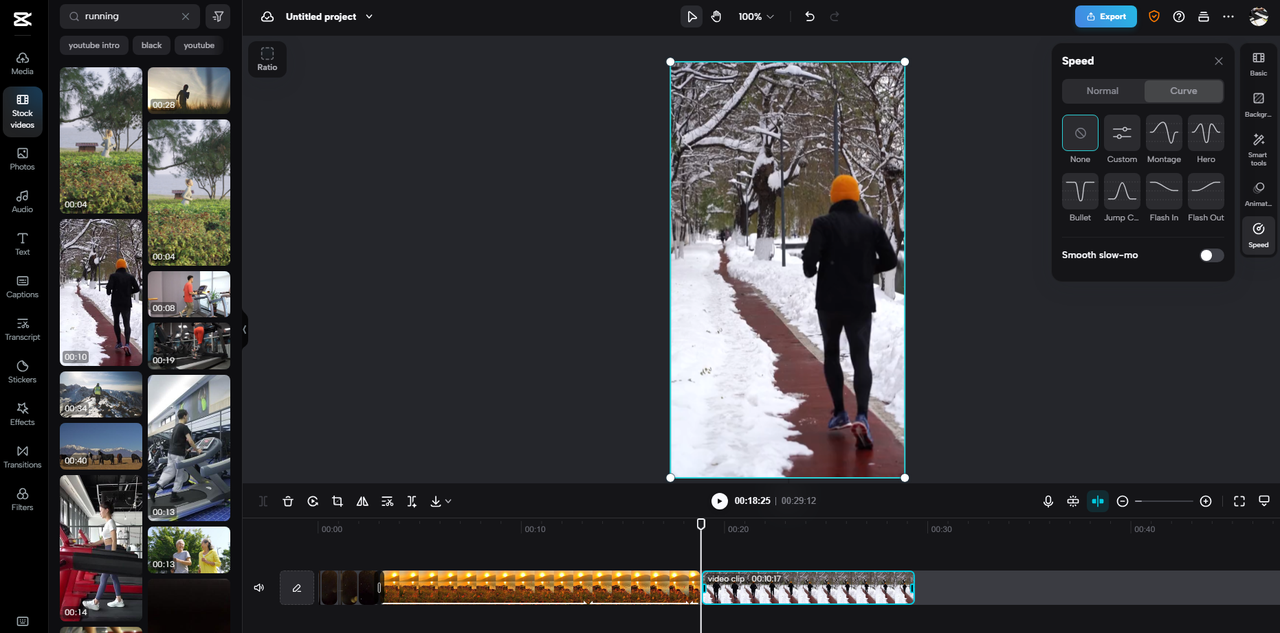Open the Media panel
1280x633 pixels.
tap(22, 63)
